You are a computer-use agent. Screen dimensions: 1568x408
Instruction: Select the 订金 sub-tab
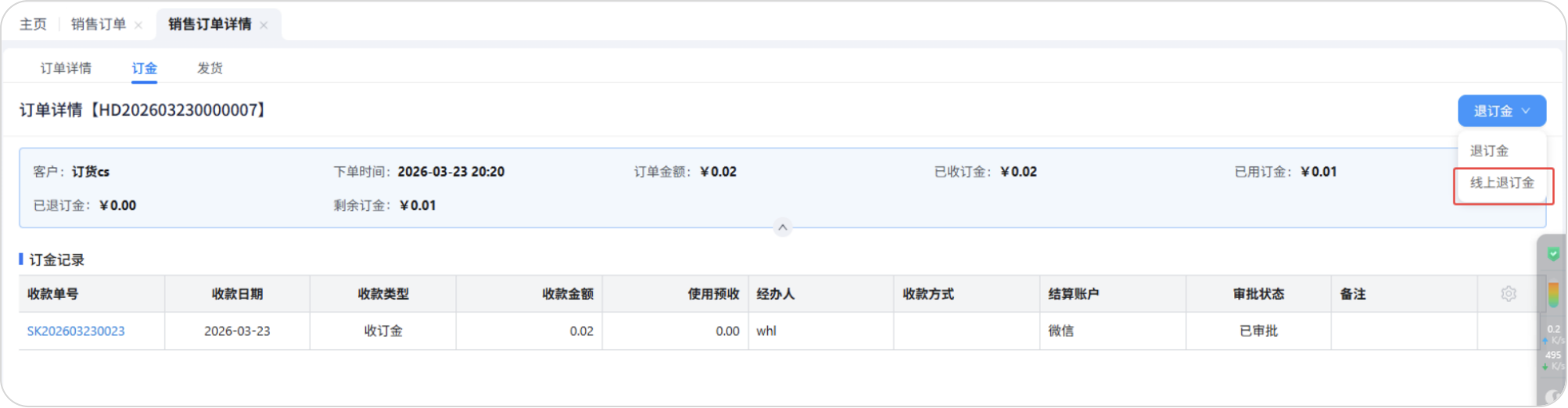[x=144, y=68]
